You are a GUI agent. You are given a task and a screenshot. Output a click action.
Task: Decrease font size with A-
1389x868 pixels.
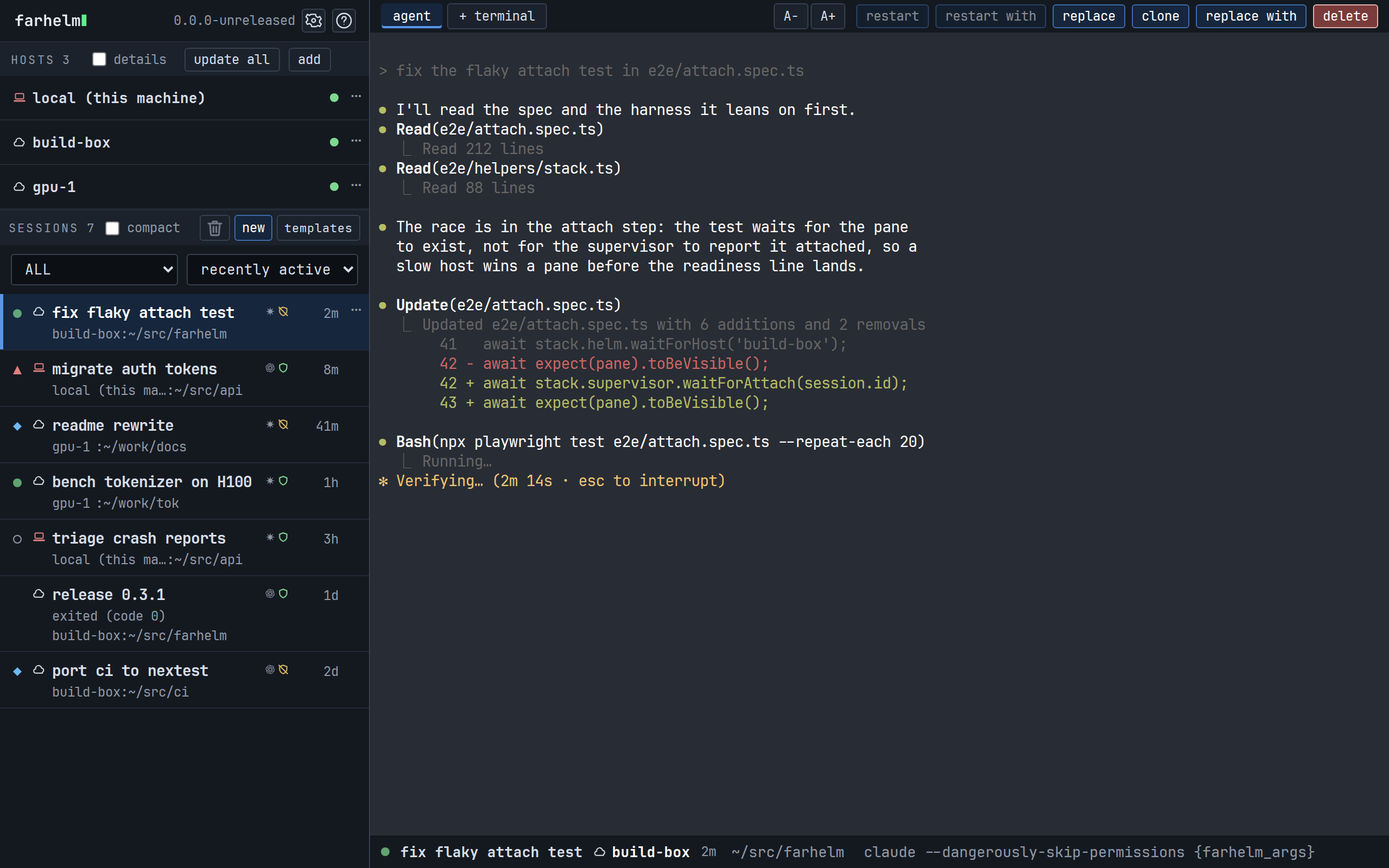coord(791,16)
